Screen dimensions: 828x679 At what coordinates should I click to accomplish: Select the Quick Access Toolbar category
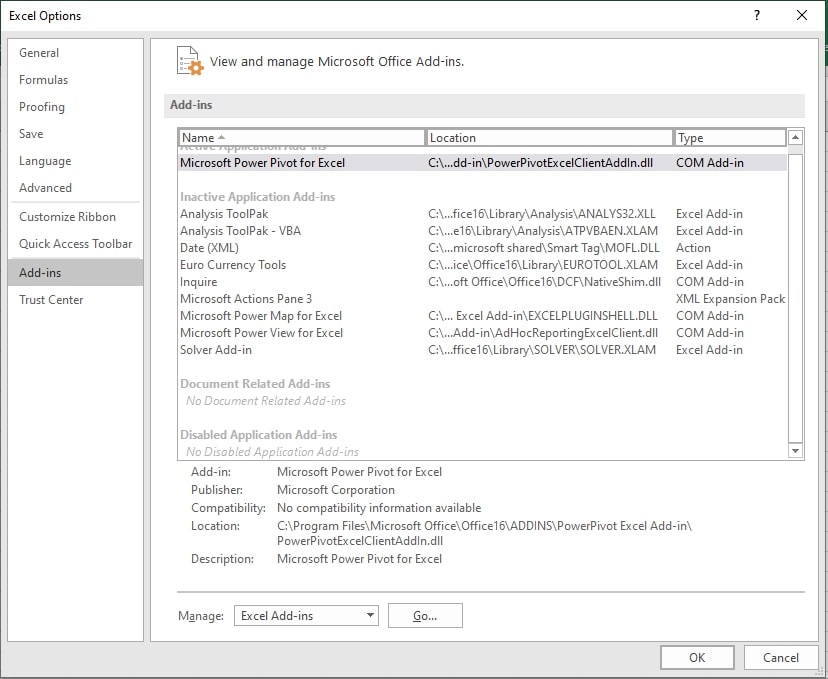75,244
